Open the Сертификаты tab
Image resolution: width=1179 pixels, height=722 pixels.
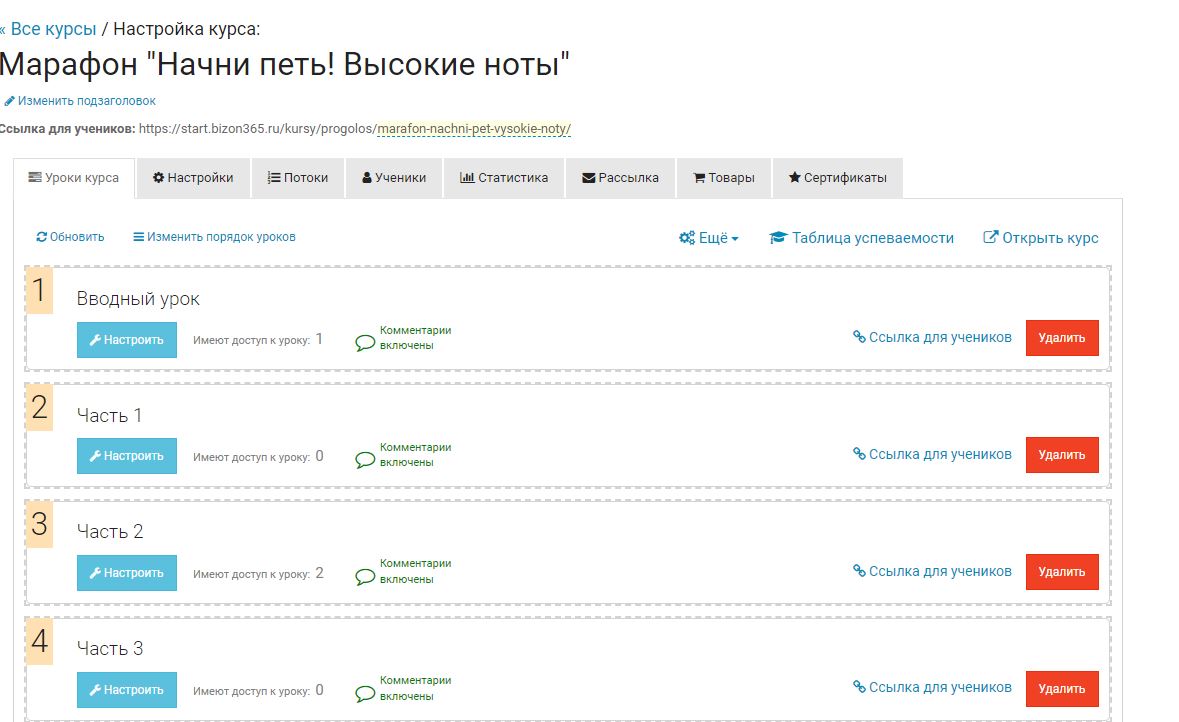(837, 178)
